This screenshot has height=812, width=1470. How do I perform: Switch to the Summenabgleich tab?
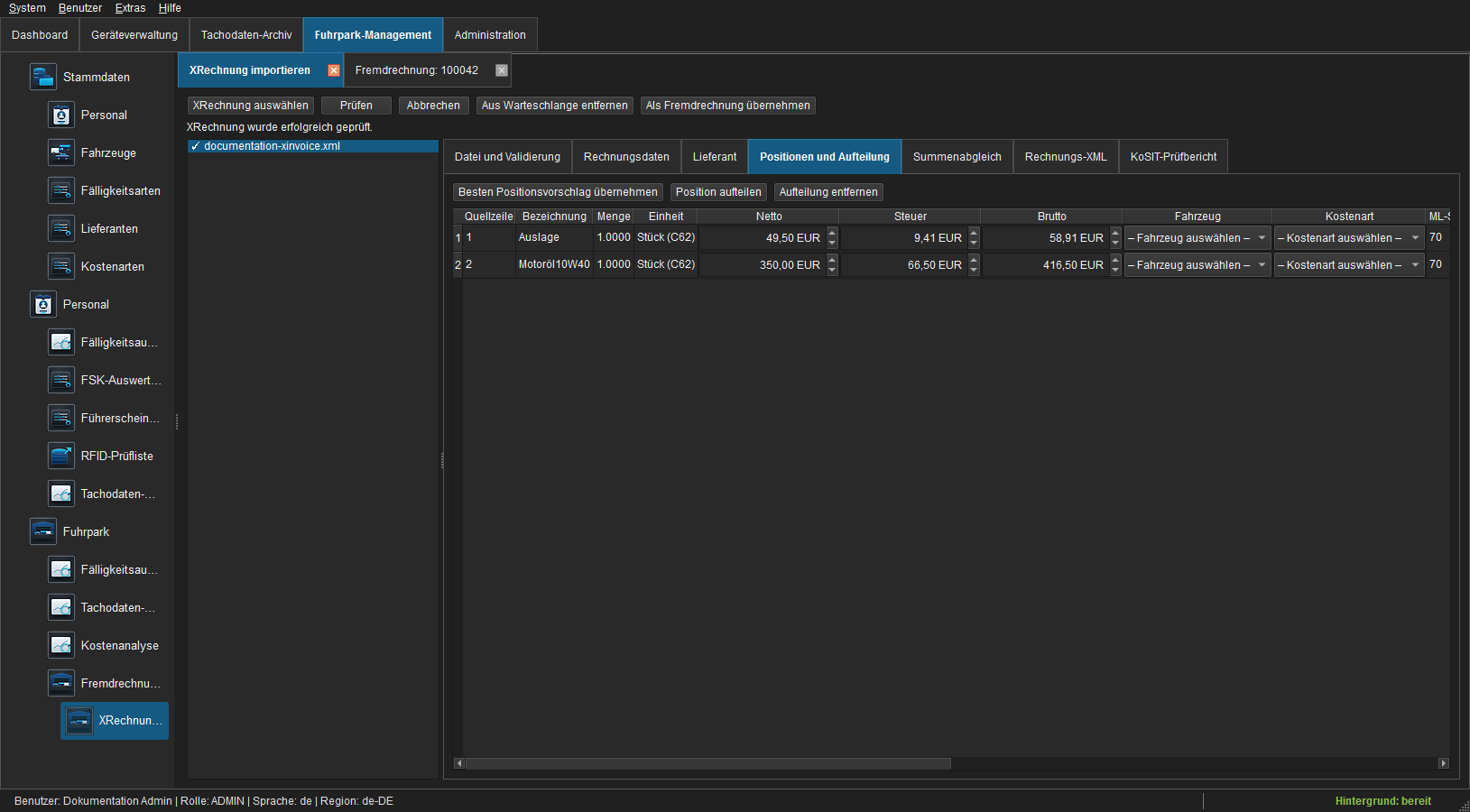coord(957,157)
